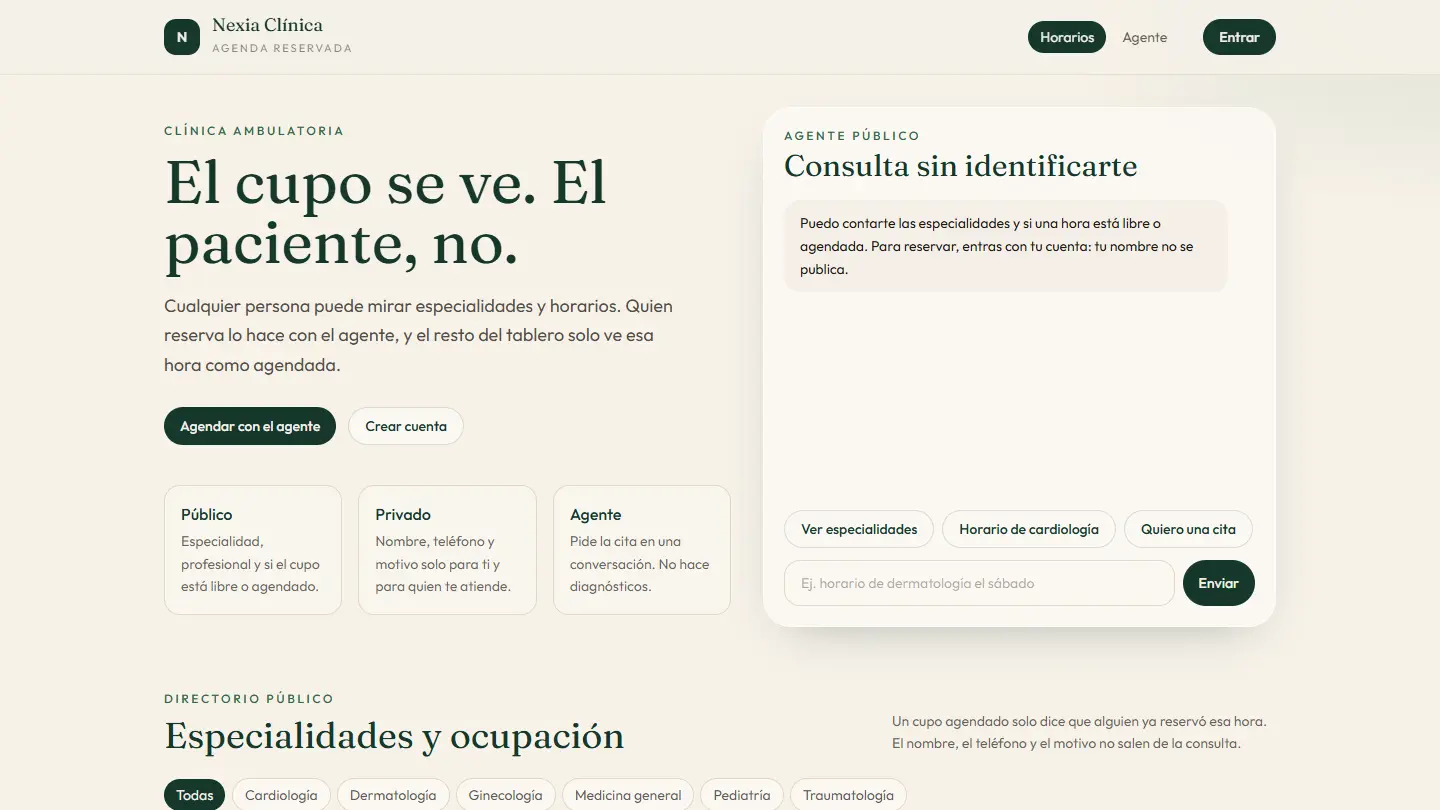
Task: Click the Nexia Clínica N logo icon
Action: click(182, 37)
